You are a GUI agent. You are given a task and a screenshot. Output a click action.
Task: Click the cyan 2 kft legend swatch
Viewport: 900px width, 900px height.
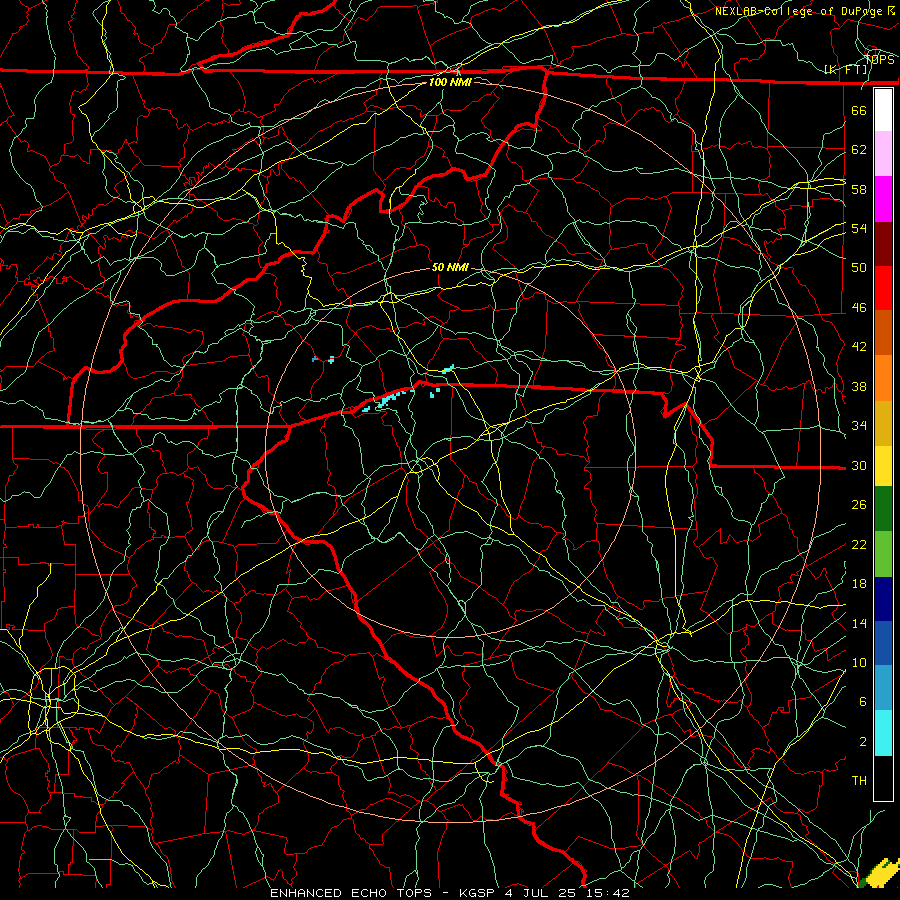[883, 733]
